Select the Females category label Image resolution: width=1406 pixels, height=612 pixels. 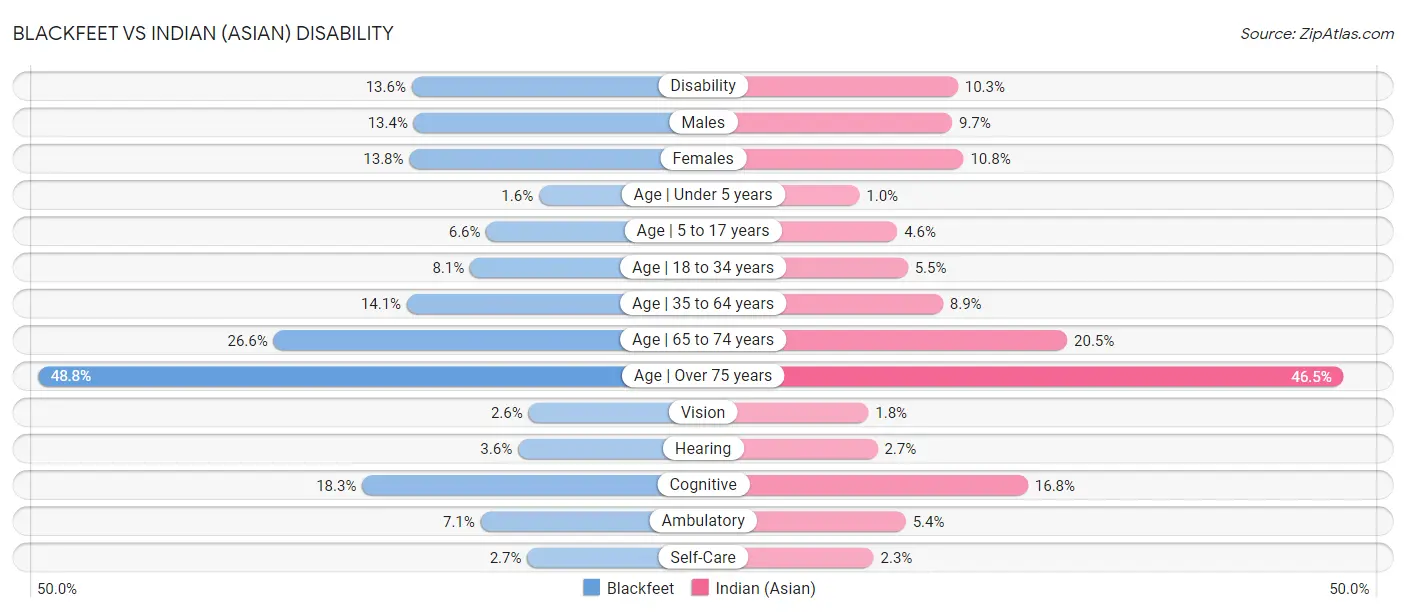point(703,158)
